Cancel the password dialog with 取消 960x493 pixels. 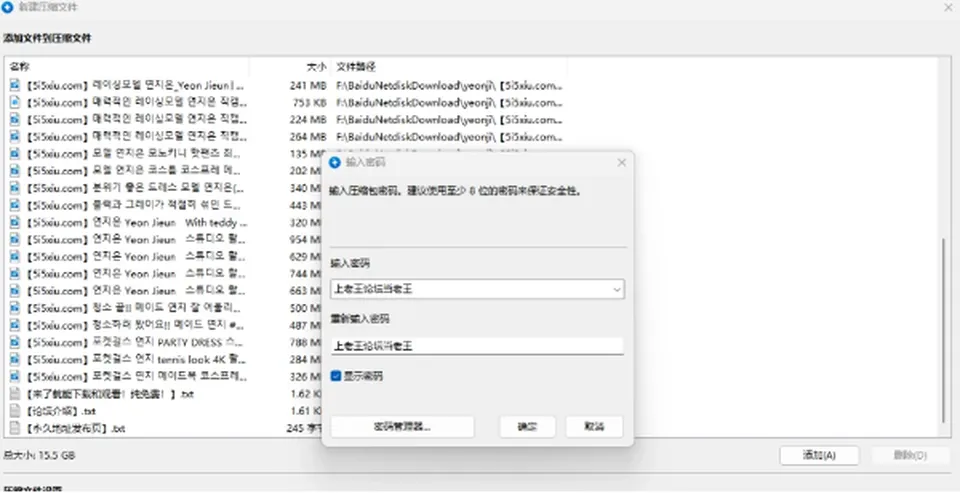(594, 427)
